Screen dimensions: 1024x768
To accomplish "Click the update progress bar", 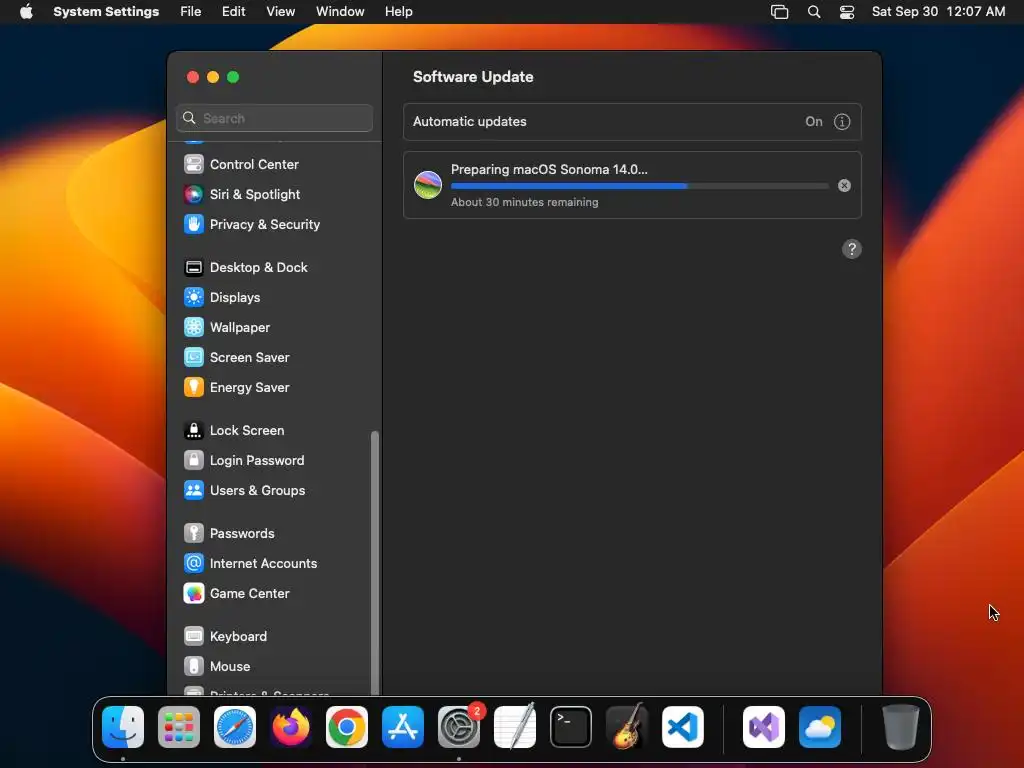I will pos(640,186).
